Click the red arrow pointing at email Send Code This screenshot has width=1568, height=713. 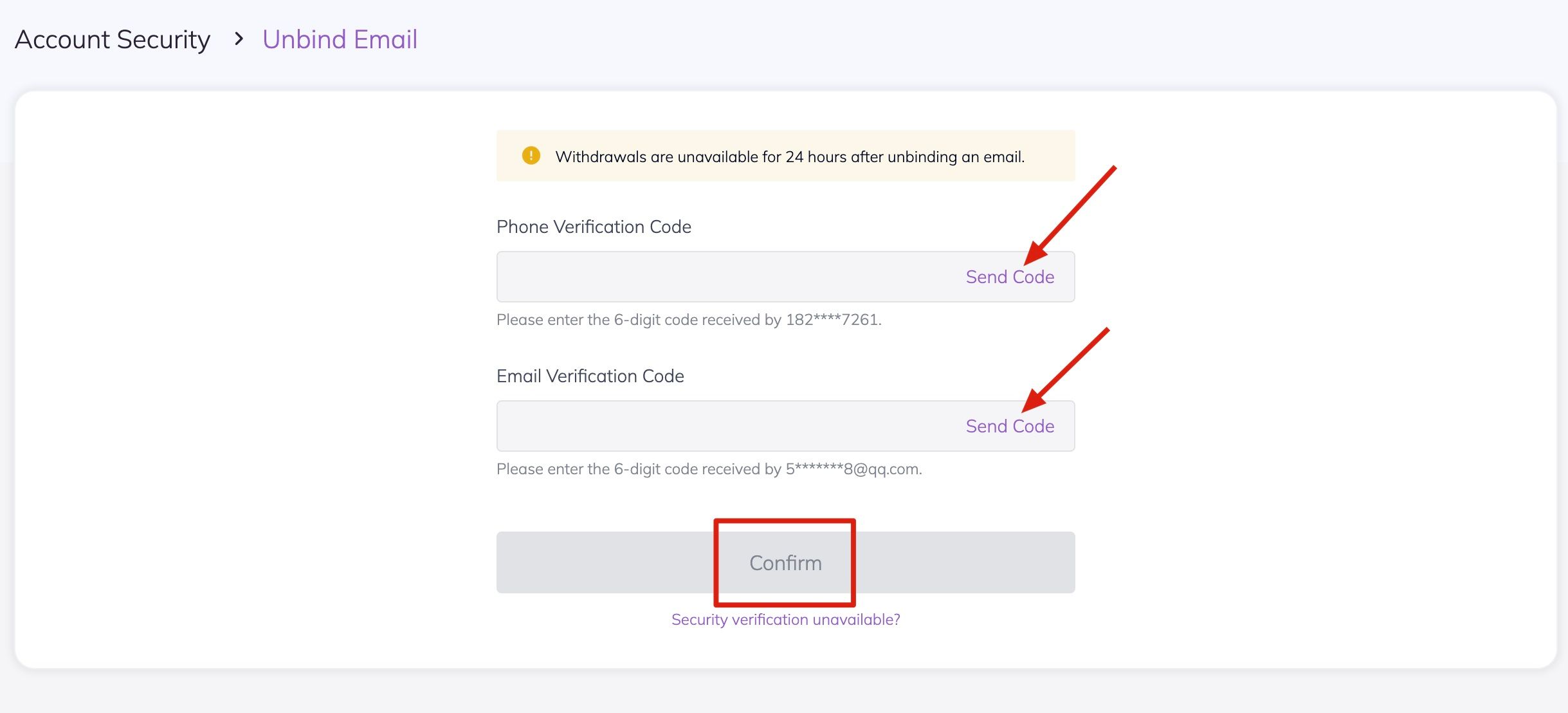coord(1065,371)
